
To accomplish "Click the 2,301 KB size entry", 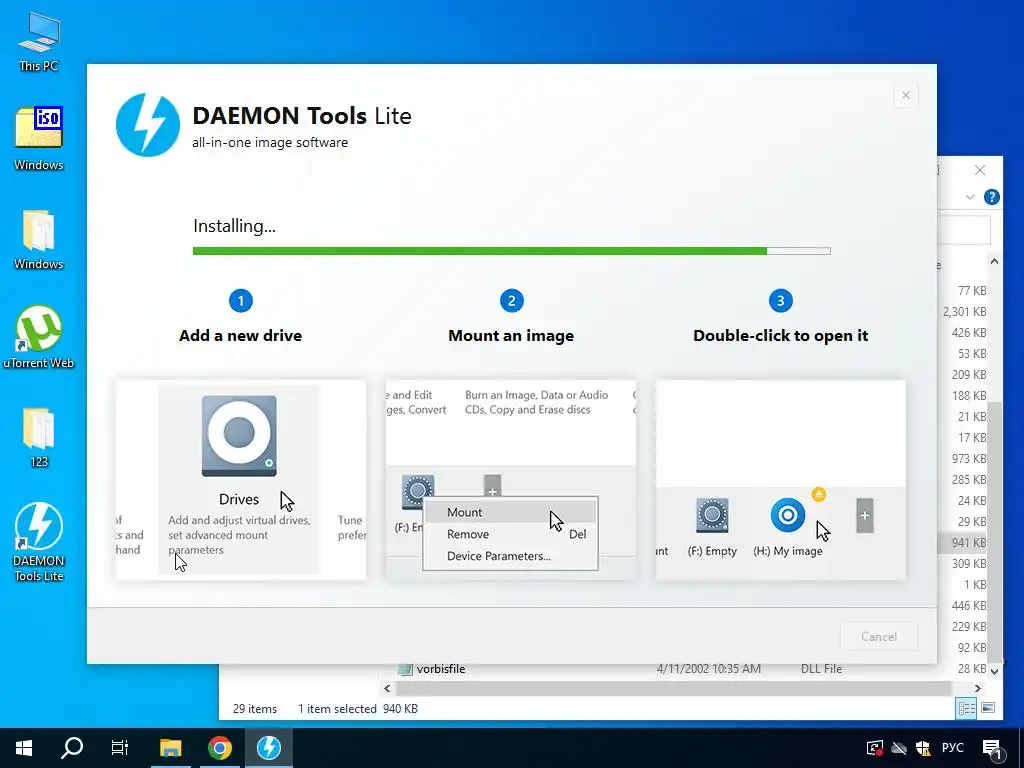I will [965, 312].
